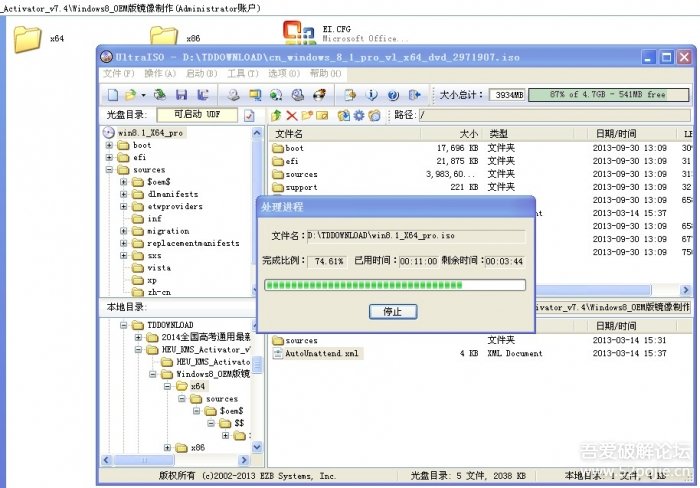Image resolution: width=700 pixels, height=488 pixels.
Task: Click the 文件名 field in progress dialog
Action: tap(416, 236)
